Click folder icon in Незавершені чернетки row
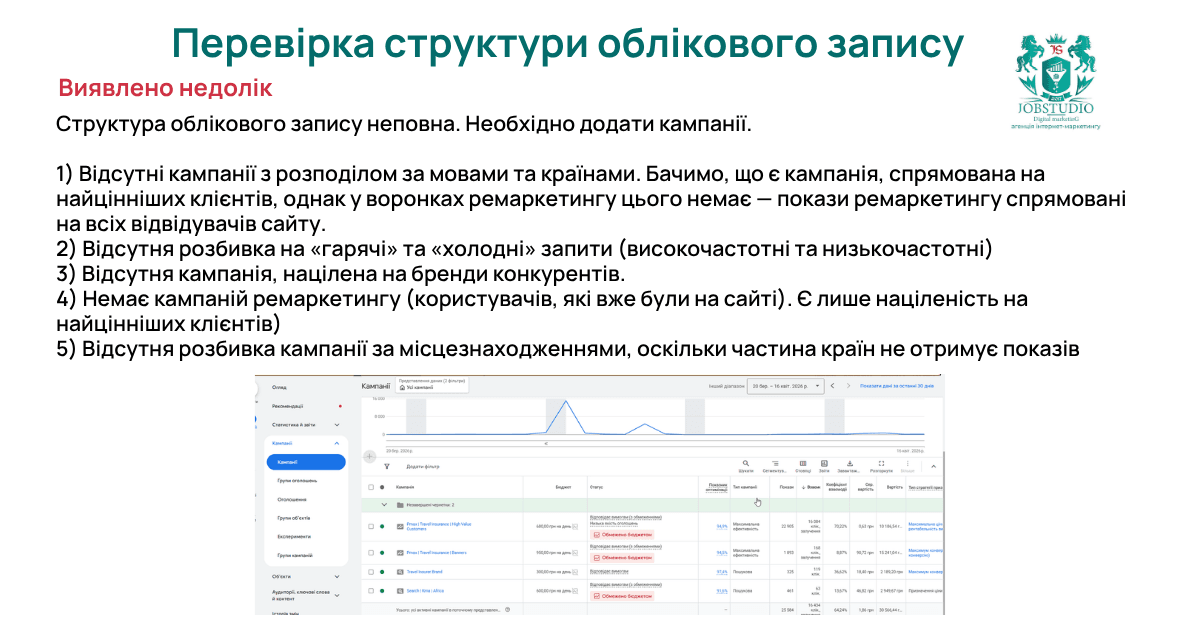1200x628 pixels. (x=400, y=505)
